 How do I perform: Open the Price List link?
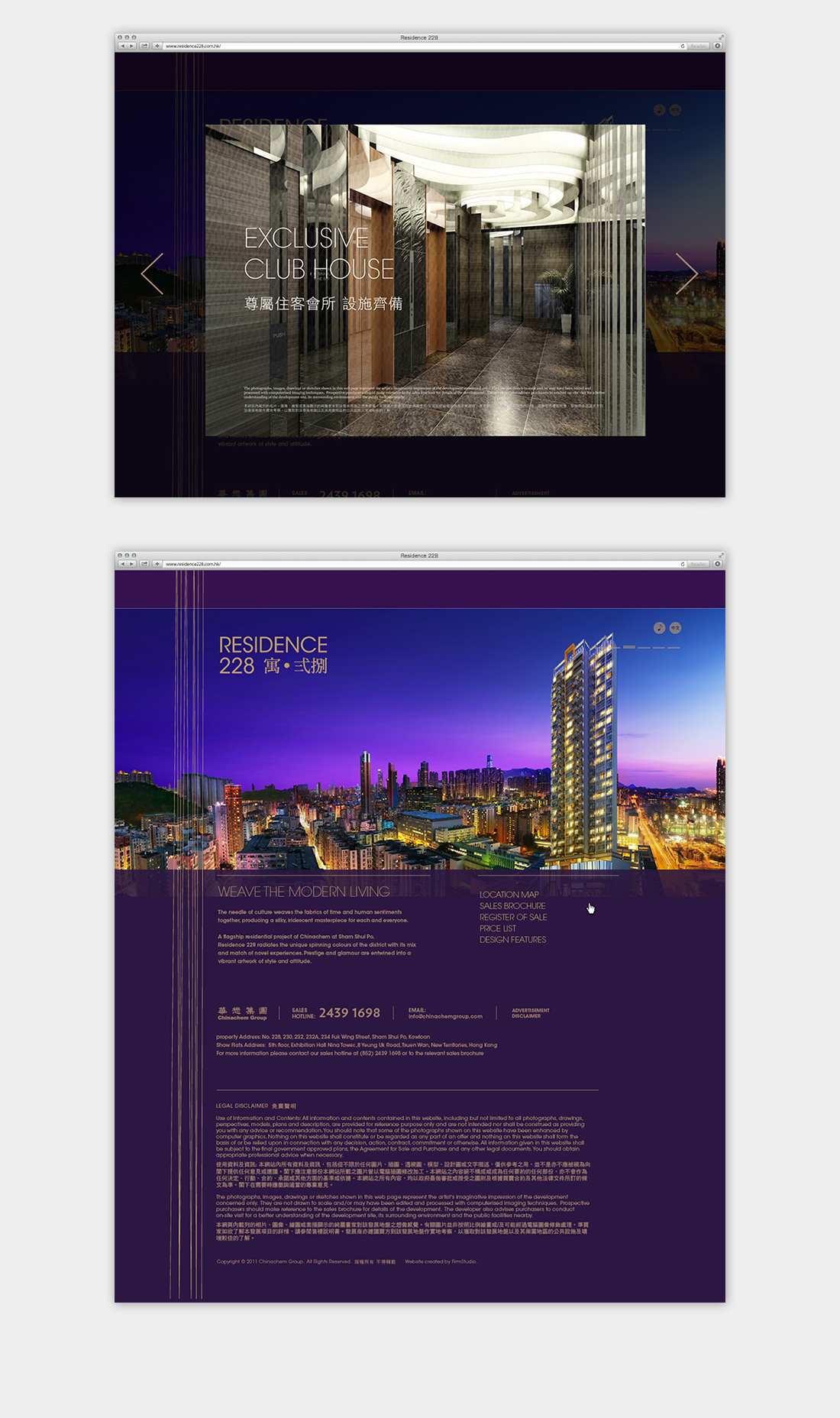pyautogui.click(x=498, y=929)
